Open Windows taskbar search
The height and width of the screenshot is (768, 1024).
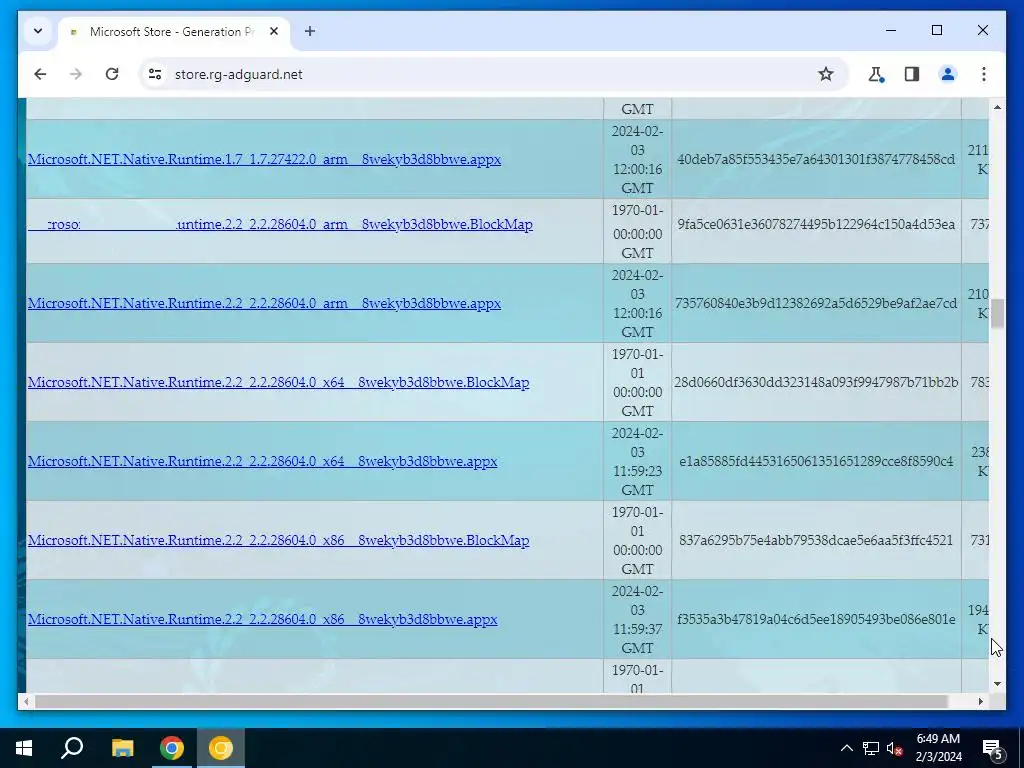(x=72, y=748)
